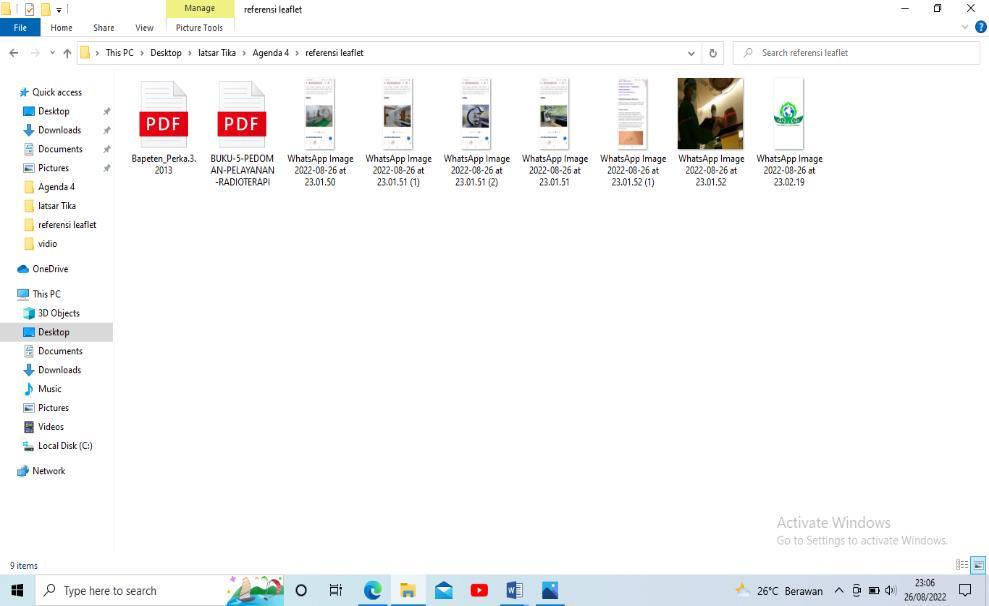The height and width of the screenshot is (606, 989).
Task: Click 'Desktop' in the address bar
Action: (165, 53)
